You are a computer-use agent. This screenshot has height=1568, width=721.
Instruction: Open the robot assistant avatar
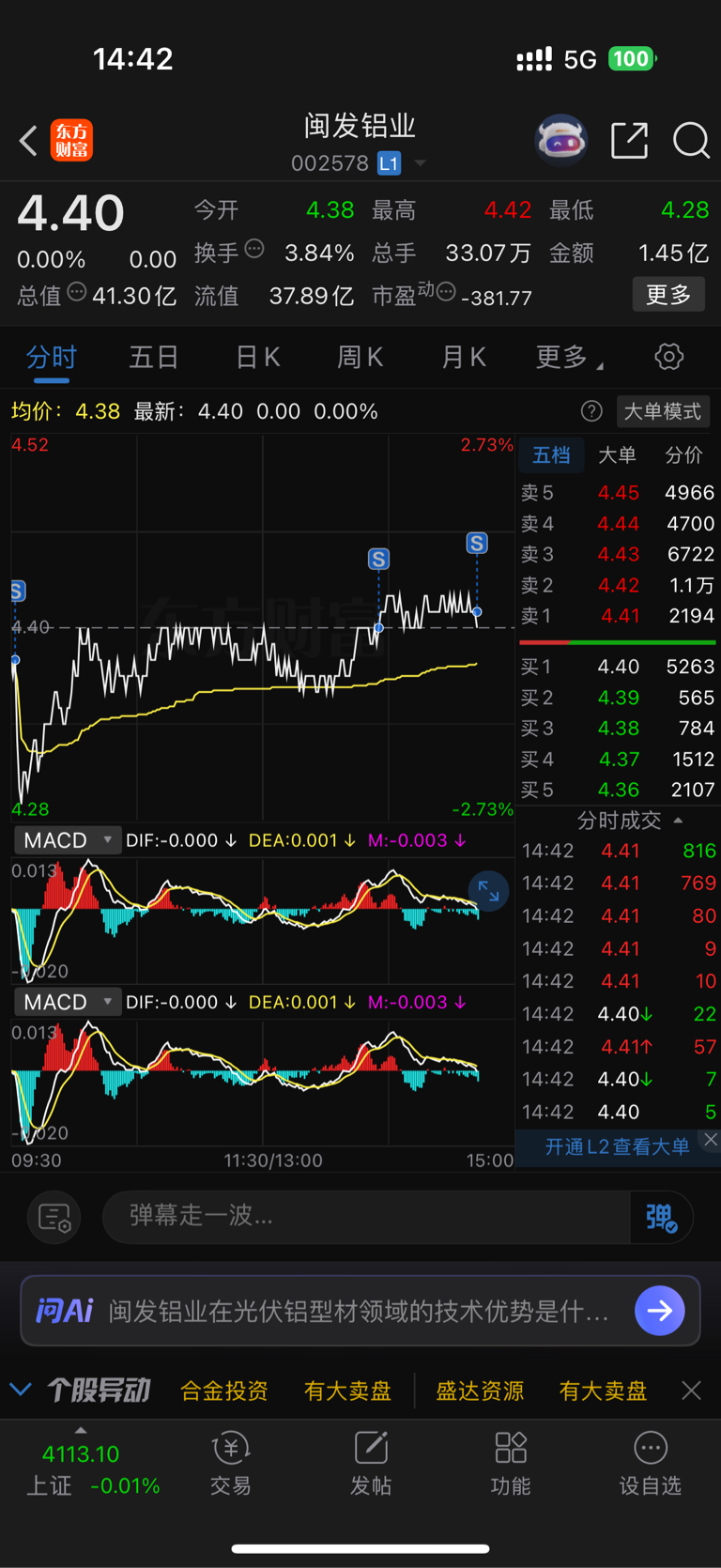[560, 141]
